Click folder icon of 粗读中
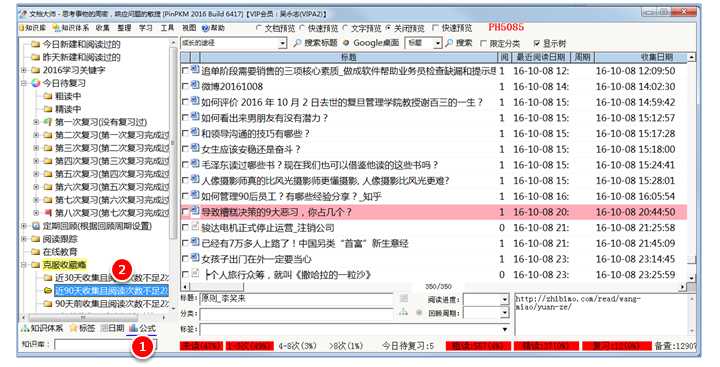Viewport: 720px width, 367px height. tap(48, 96)
